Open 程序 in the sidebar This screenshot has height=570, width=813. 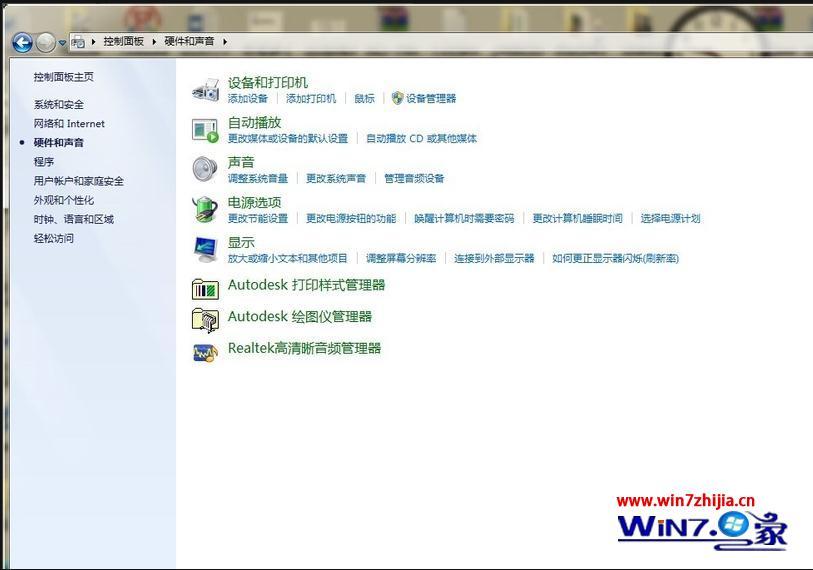[44, 162]
